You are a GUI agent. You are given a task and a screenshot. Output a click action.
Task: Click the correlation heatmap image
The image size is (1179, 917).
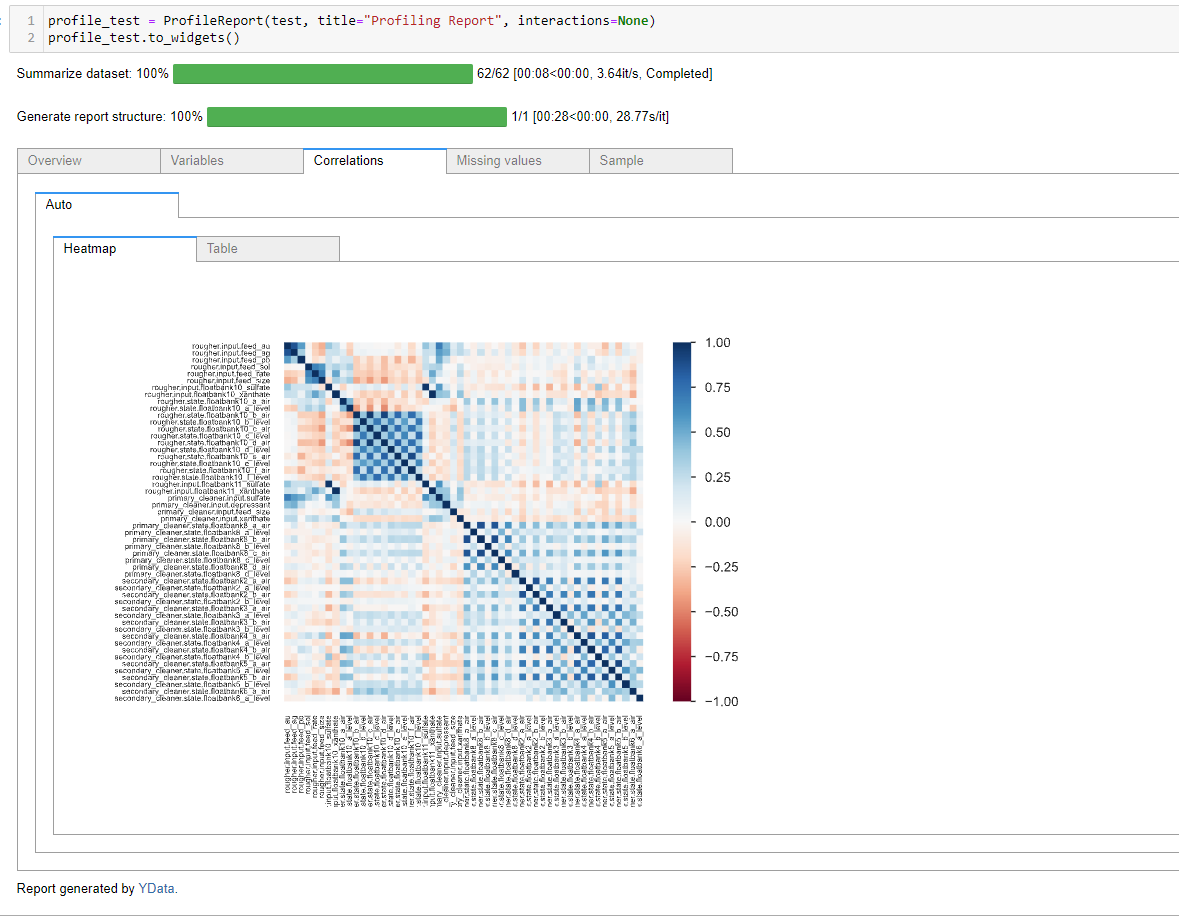coord(463,520)
